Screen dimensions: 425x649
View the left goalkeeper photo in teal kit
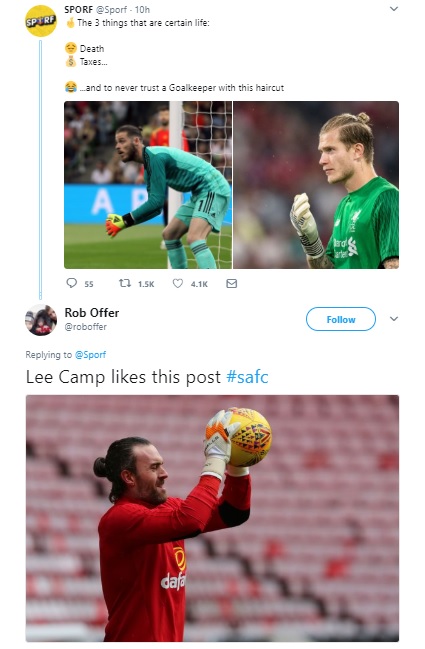148,185
